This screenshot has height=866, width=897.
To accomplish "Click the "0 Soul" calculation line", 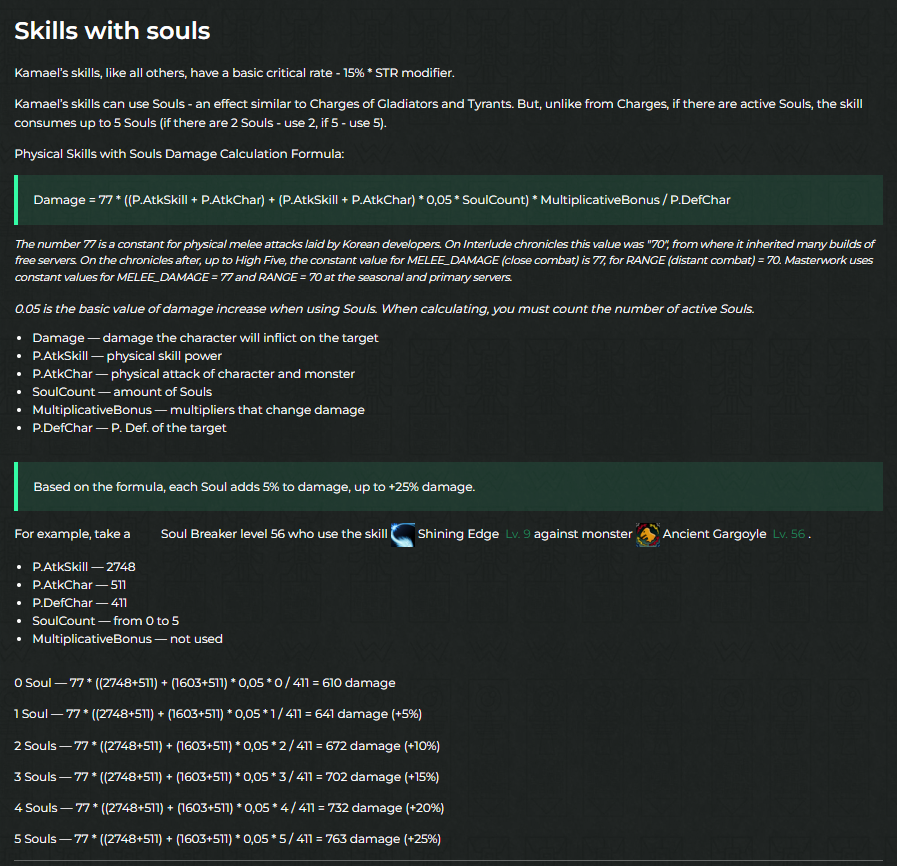I will (204, 683).
